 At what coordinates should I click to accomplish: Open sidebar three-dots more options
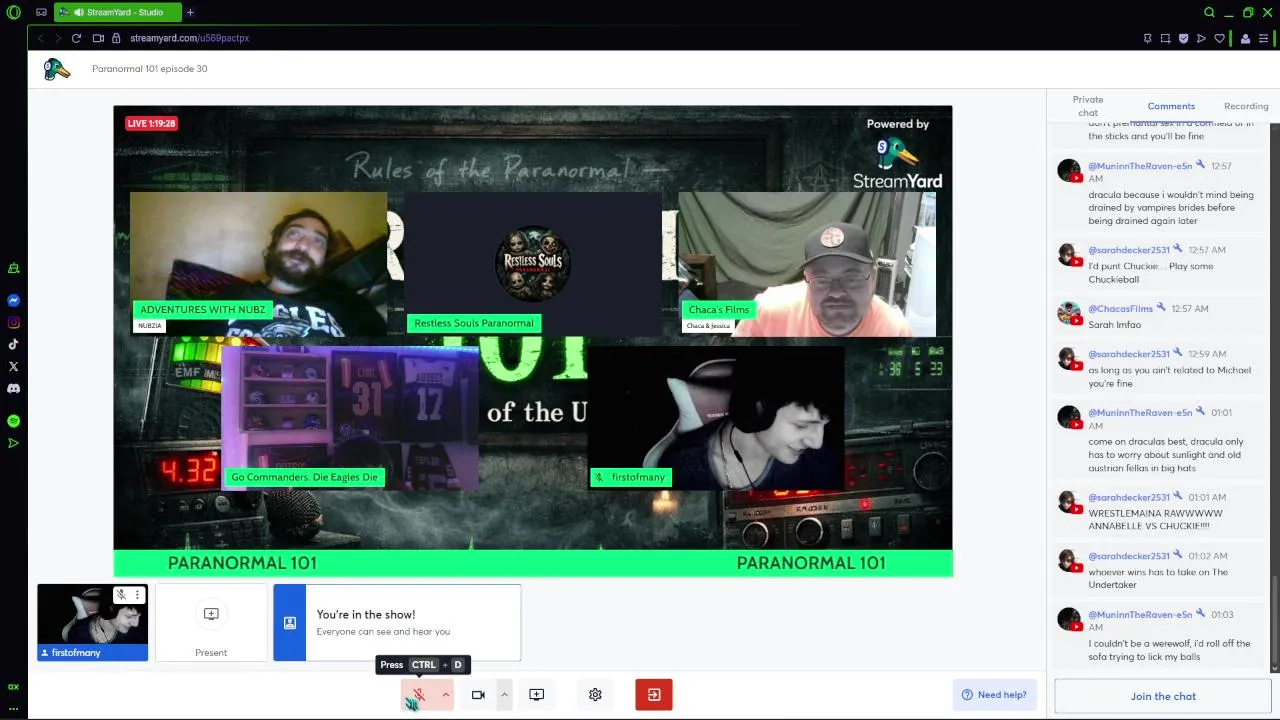(13, 707)
